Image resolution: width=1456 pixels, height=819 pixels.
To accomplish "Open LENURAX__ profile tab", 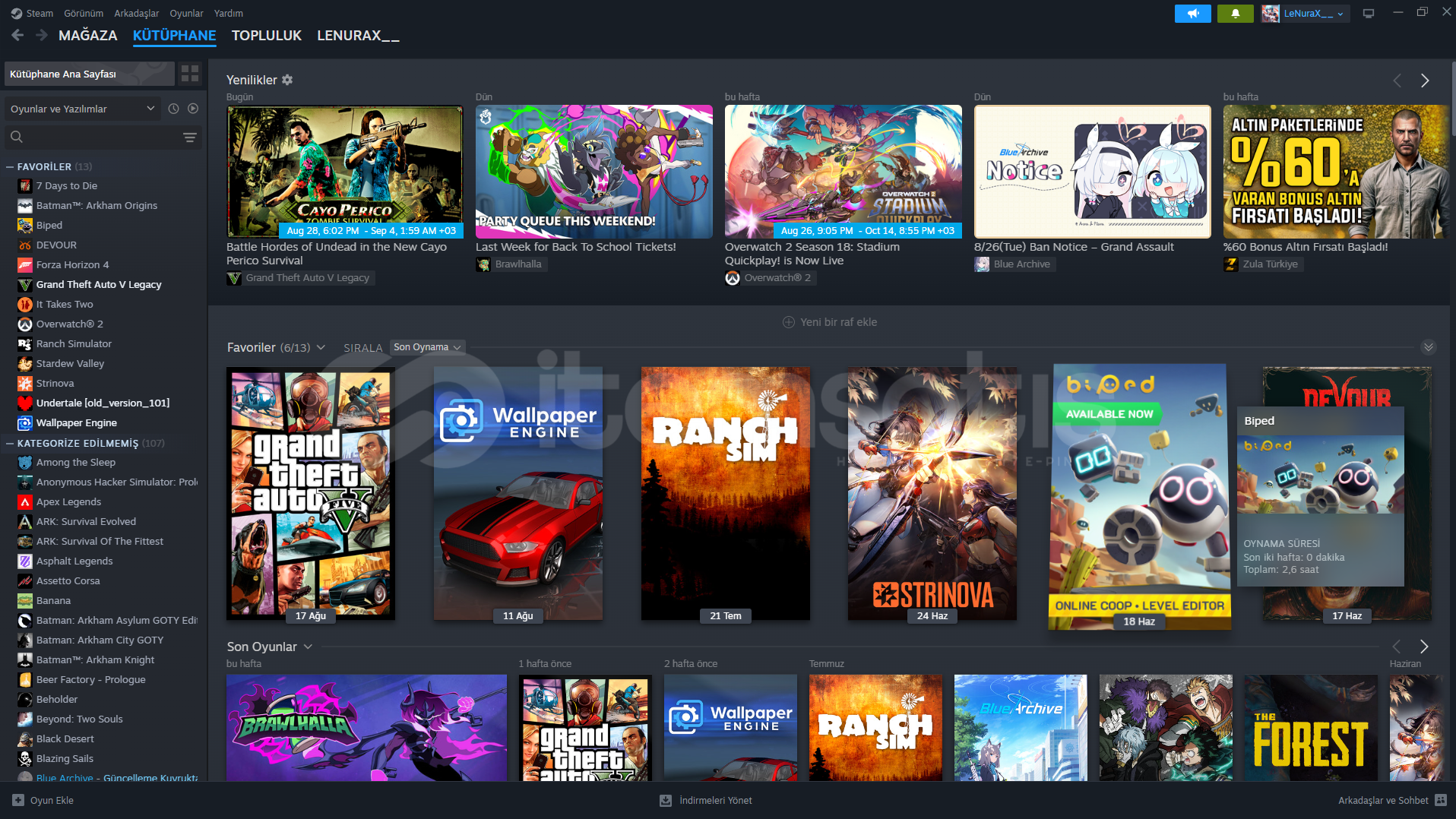I will coord(358,35).
